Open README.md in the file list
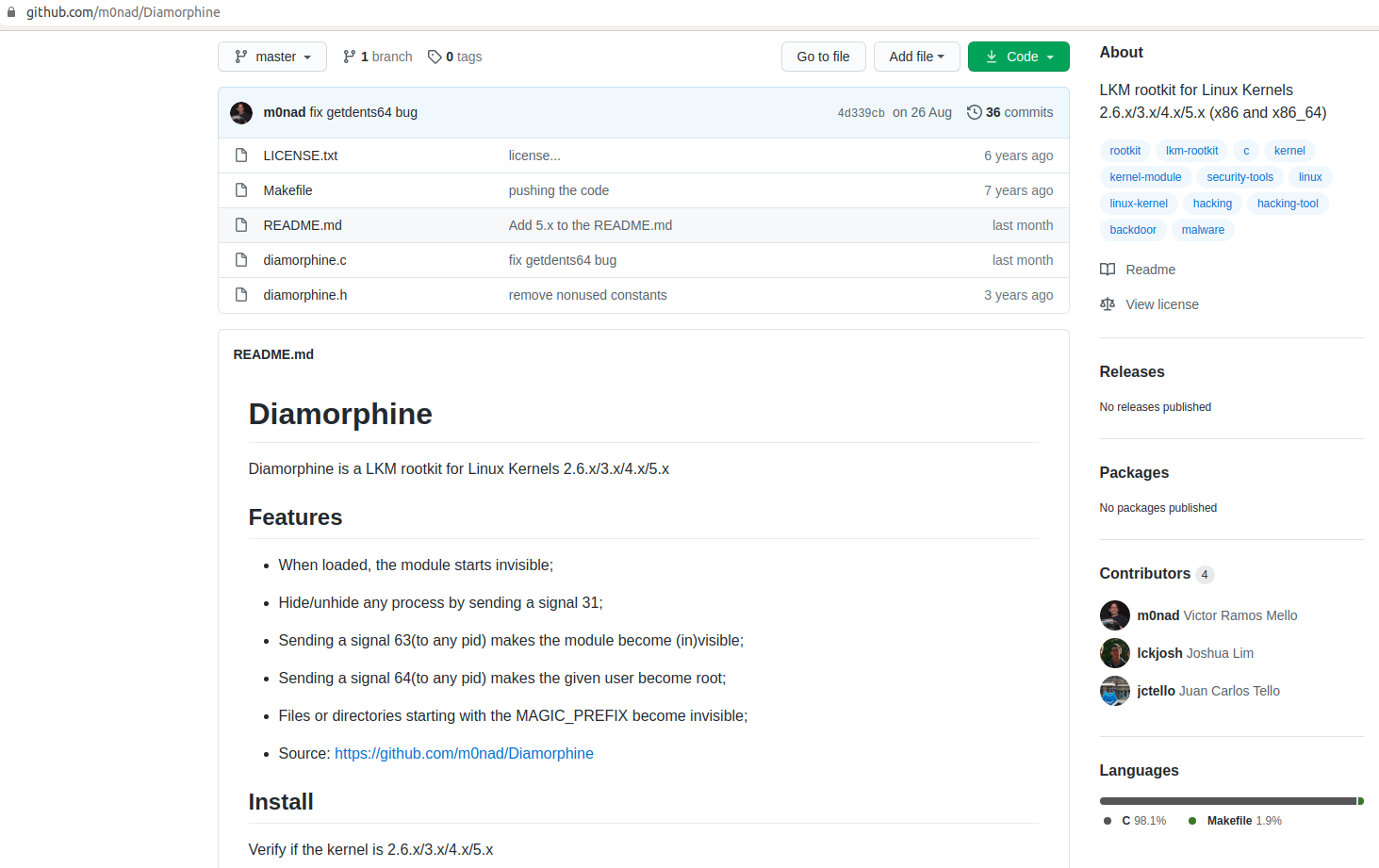This screenshot has width=1379, height=868. point(303,225)
